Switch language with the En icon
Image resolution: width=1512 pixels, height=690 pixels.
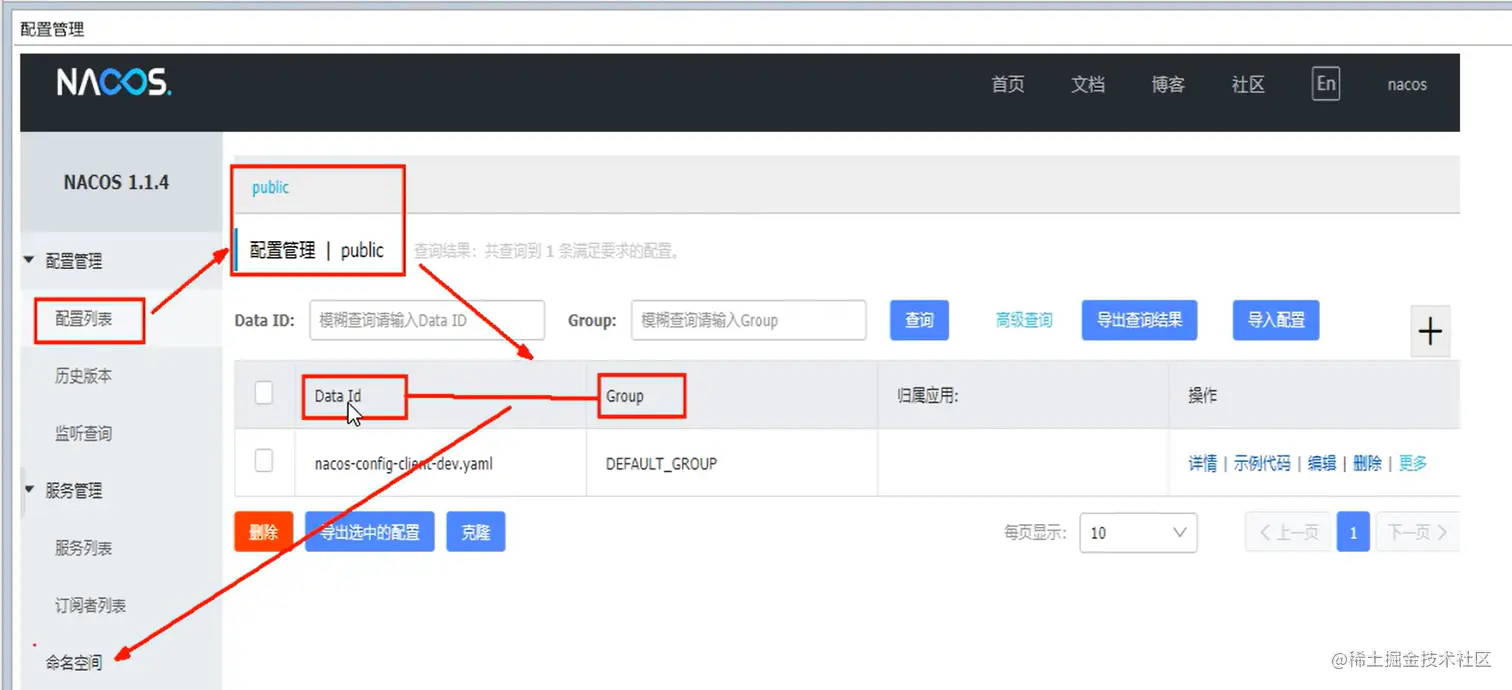[1326, 83]
